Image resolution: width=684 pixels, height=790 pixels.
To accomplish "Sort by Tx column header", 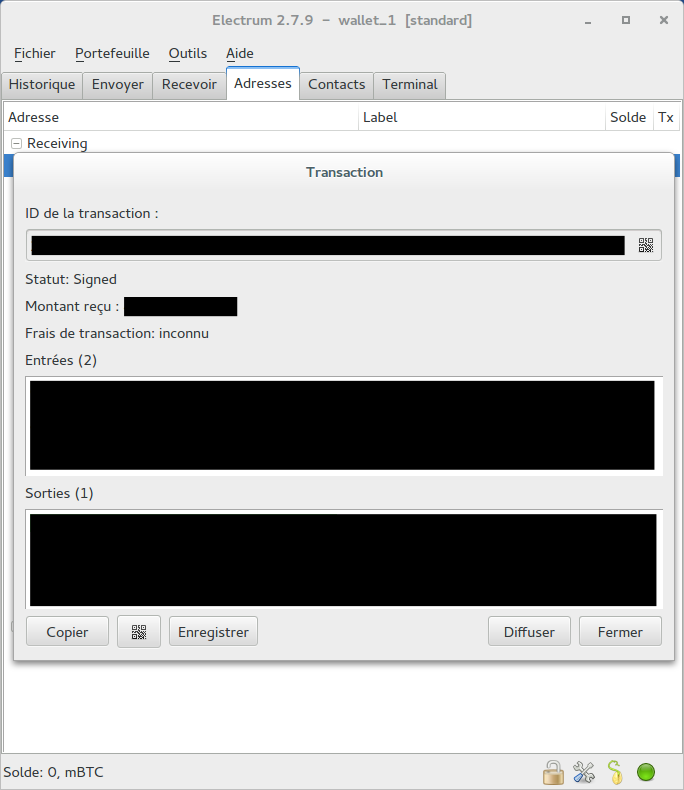I will tap(666, 117).
